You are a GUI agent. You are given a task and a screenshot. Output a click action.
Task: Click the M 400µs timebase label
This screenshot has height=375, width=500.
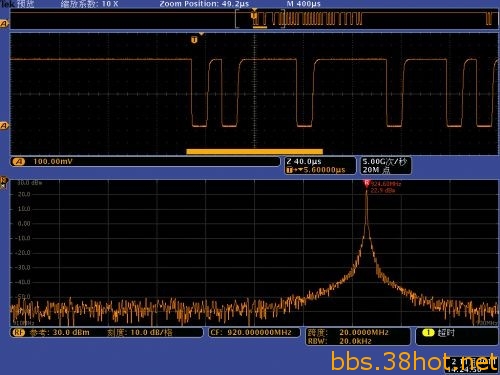[x=304, y=4]
